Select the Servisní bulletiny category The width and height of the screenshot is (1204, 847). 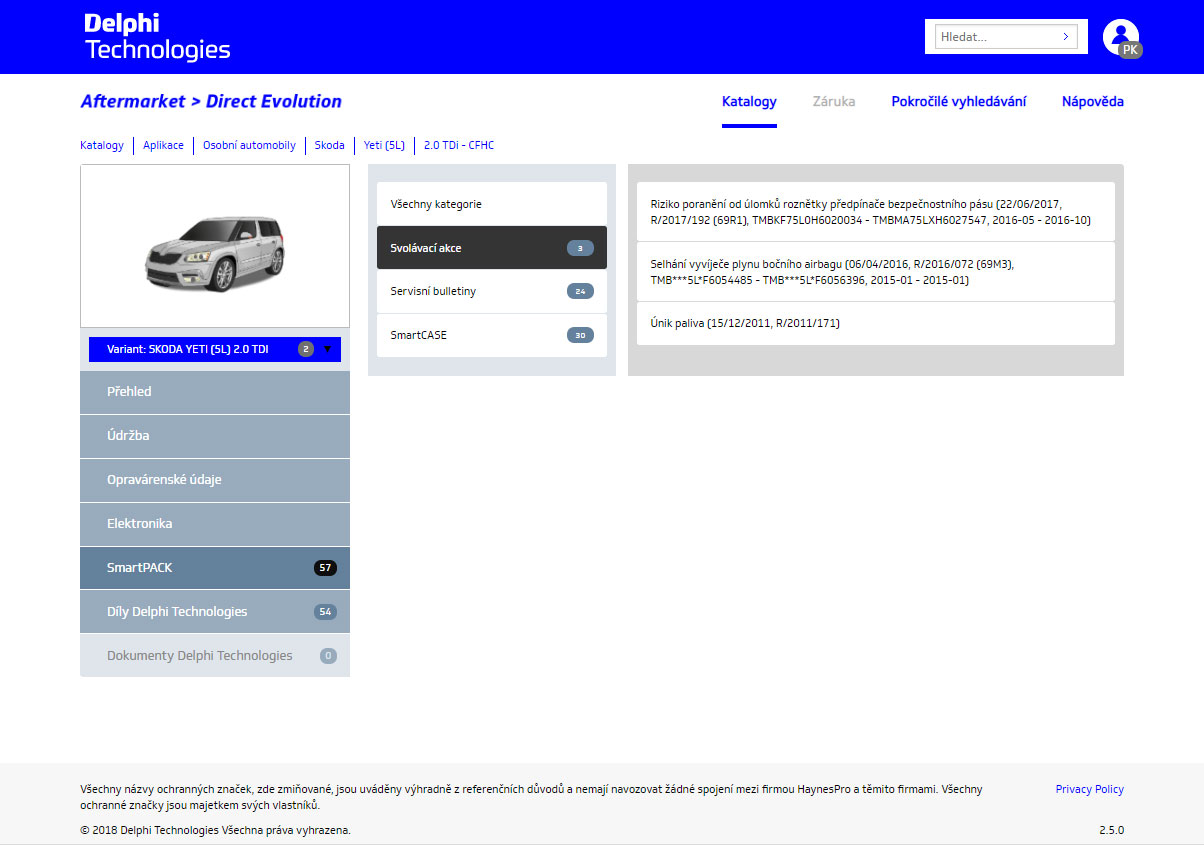(492, 291)
